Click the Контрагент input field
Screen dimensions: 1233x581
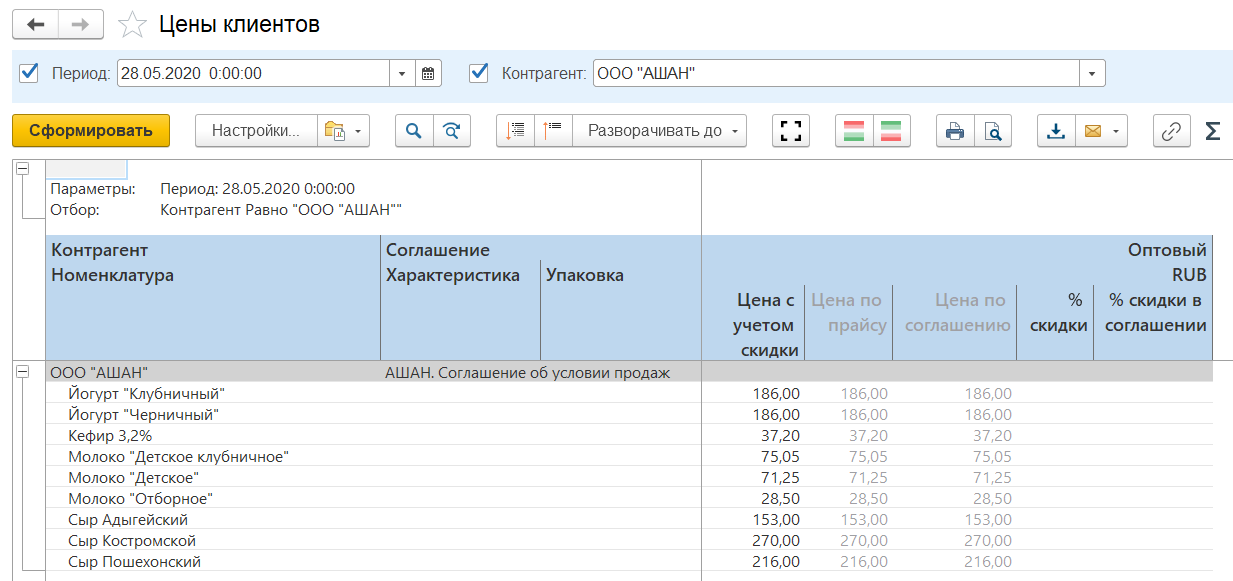pyautogui.click(x=835, y=73)
